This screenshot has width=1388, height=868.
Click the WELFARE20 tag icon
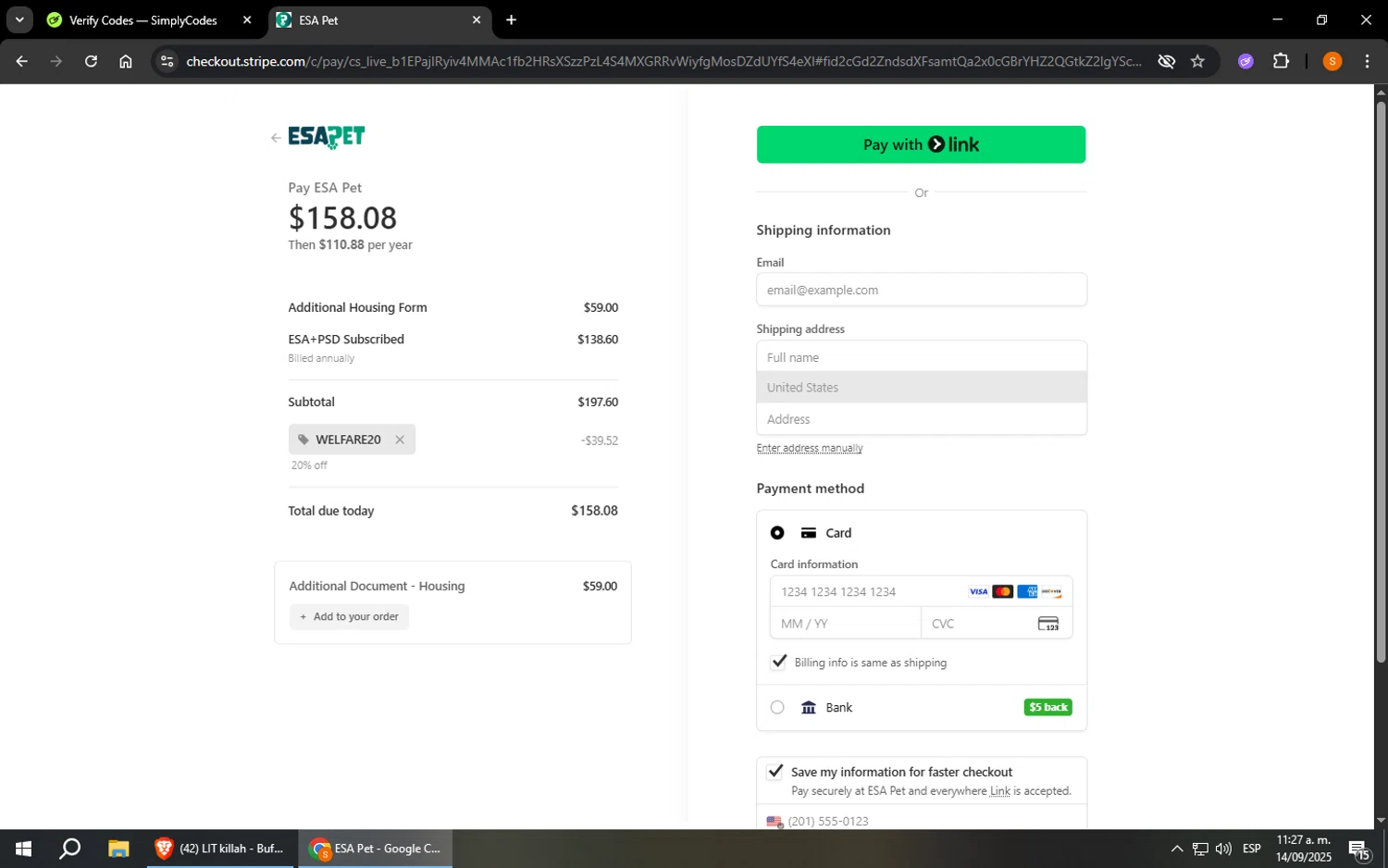pos(304,440)
